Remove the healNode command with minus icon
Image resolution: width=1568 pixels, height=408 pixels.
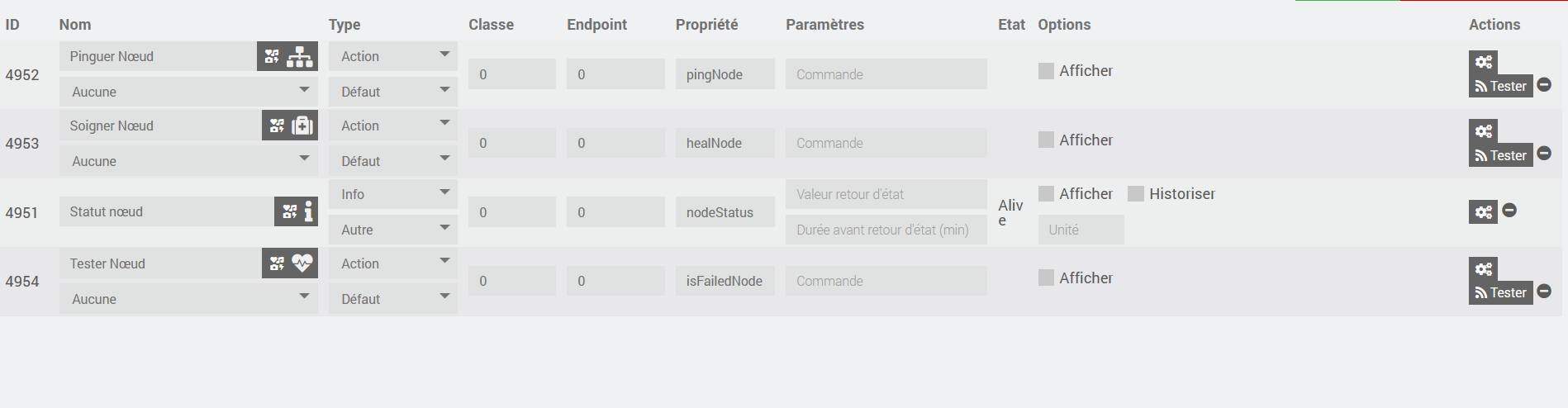(x=1544, y=154)
